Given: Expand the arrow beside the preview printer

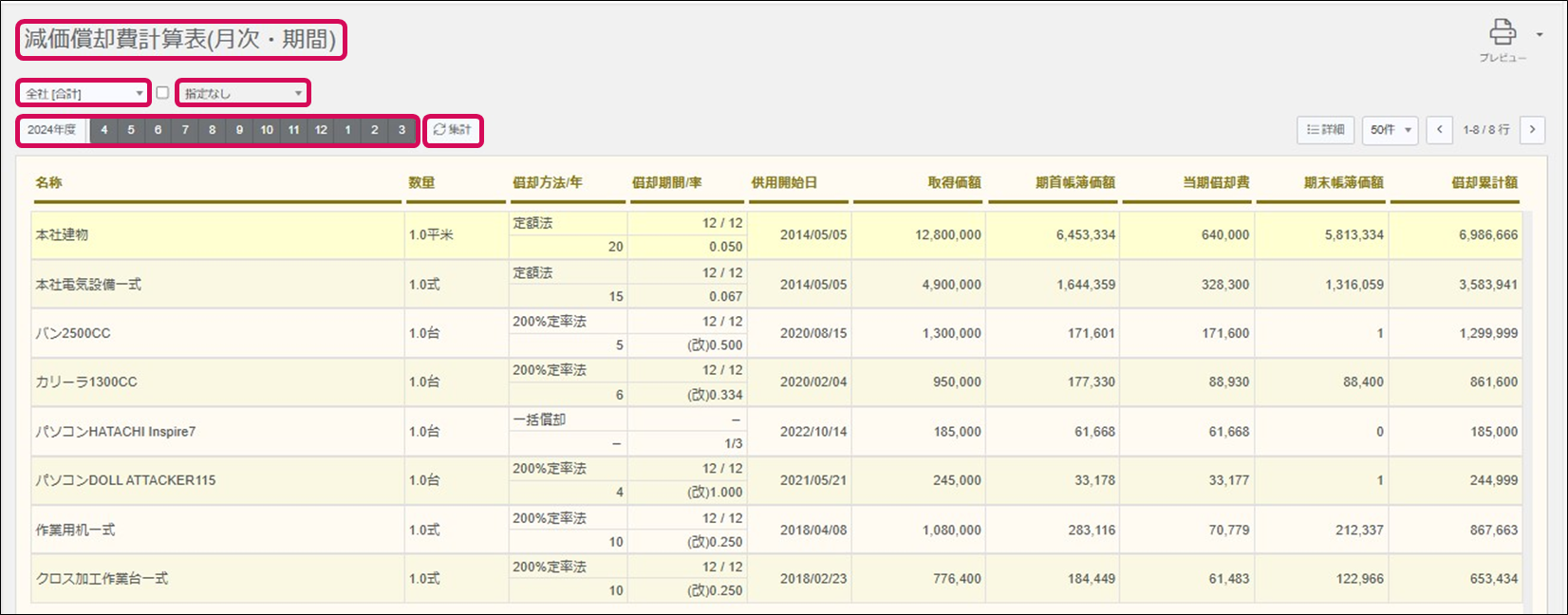Looking at the screenshot, I should point(1540,34).
